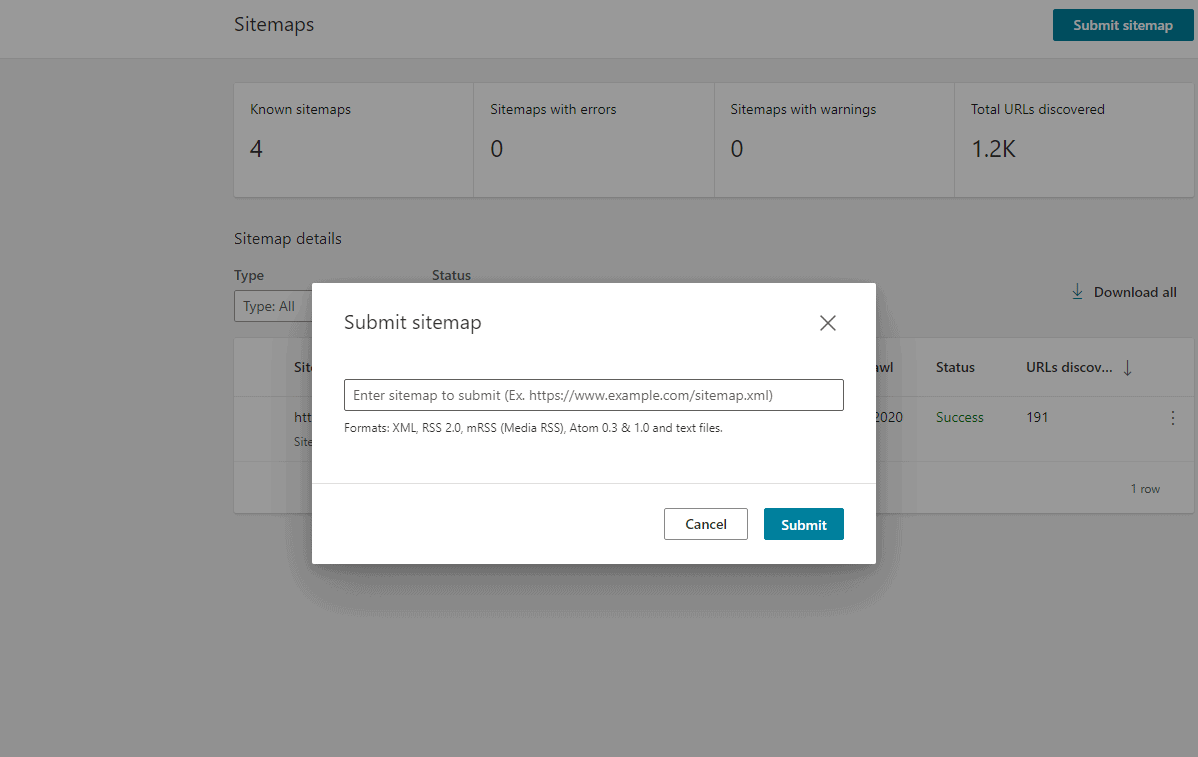Viewport: 1198px width, 757px height.
Task: Click the Success status entry
Action: tap(958, 417)
